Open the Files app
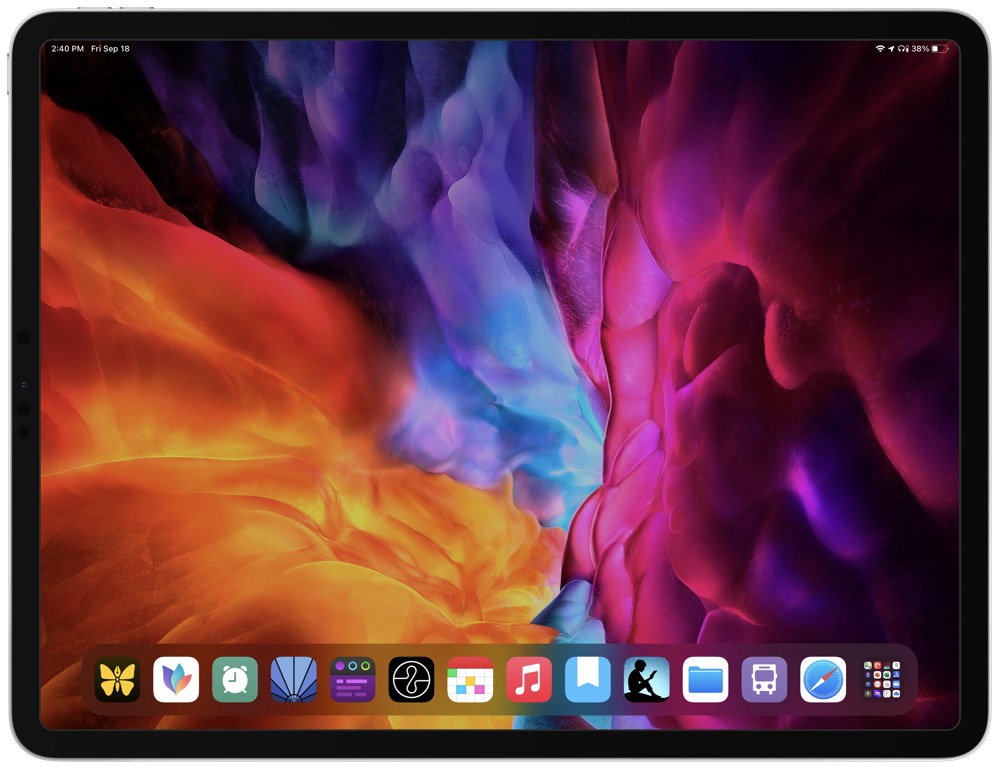 pyautogui.click(x=705, y=679)
